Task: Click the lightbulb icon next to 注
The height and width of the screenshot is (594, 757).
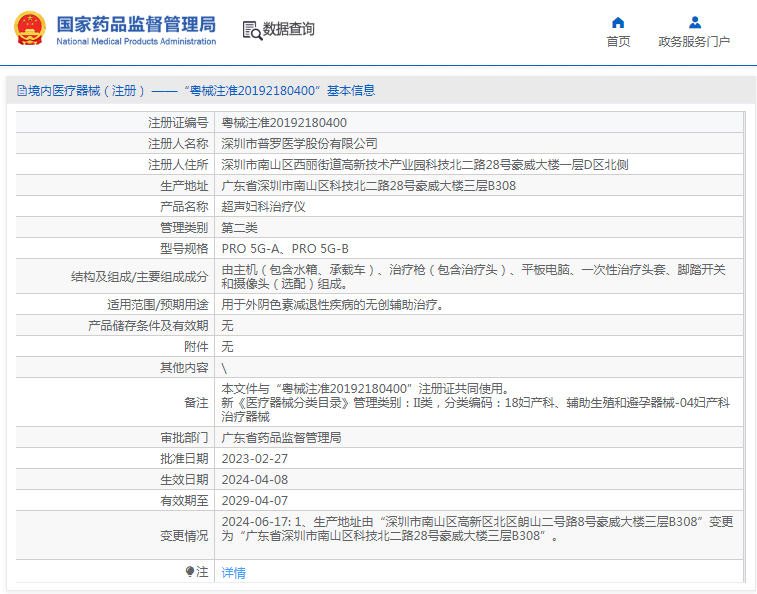Action: (190, 572)
